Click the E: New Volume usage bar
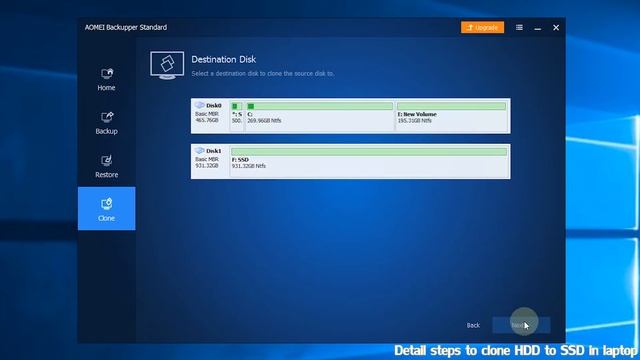The height and width of the screenshot is (360, 640). (451, 106)
